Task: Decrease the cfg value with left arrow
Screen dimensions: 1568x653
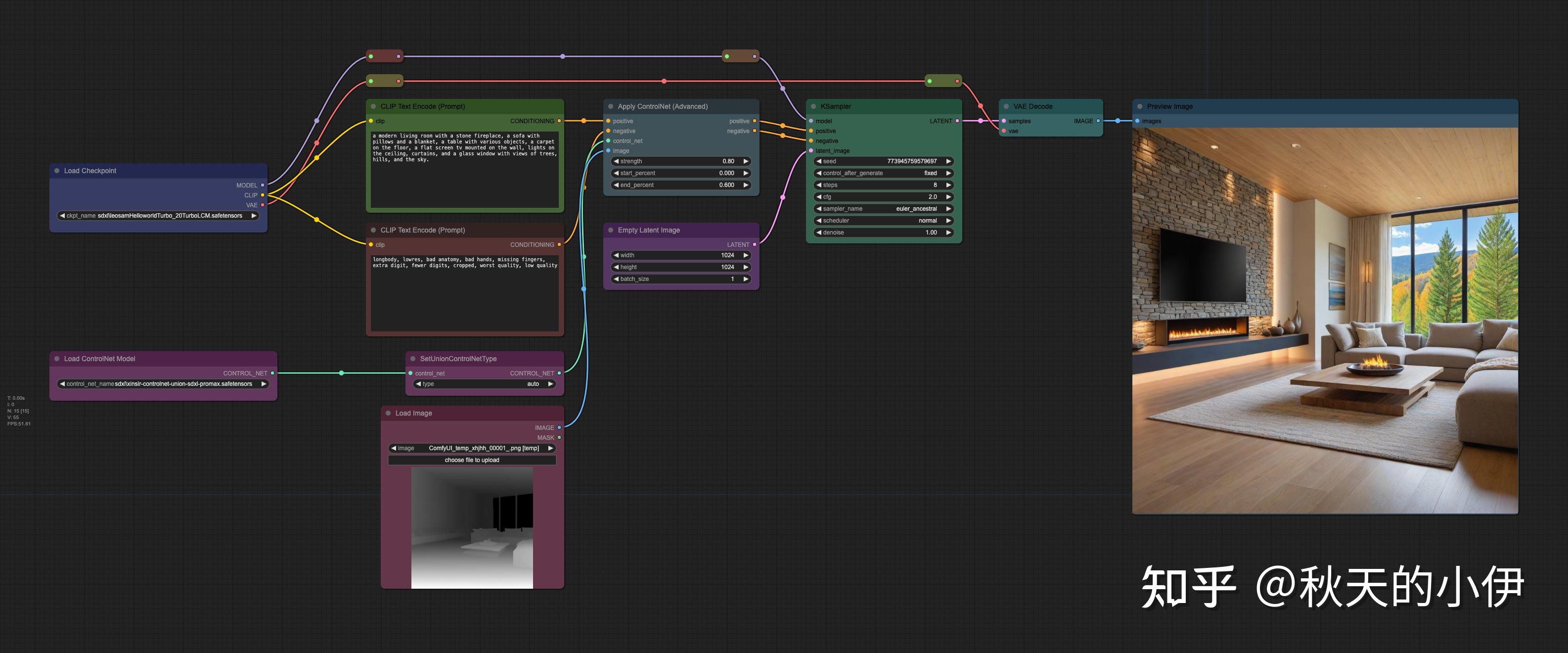Action: tap(819, 197)
